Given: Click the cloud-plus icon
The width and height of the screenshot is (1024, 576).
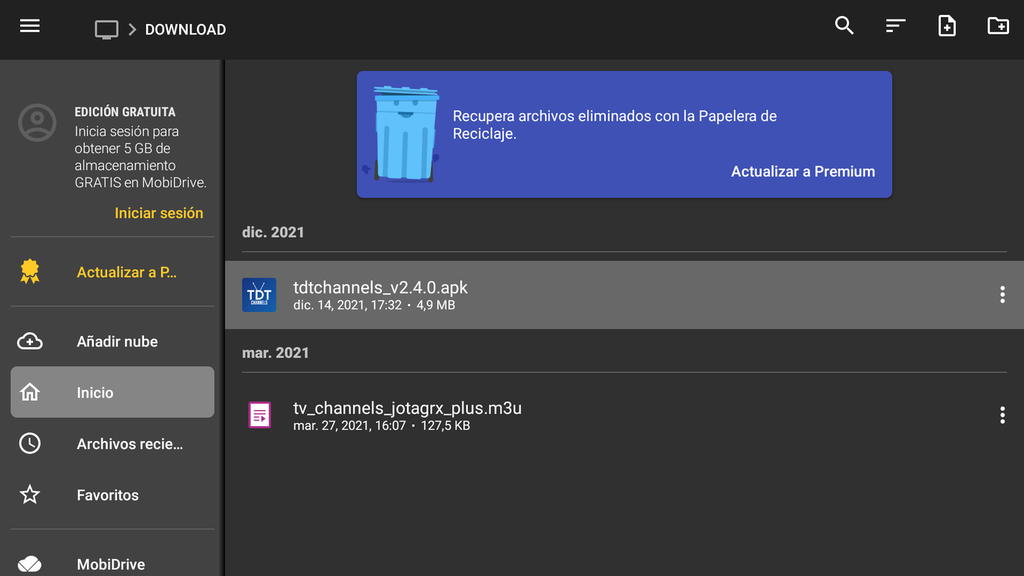Looking at the screenshot, I should tap(29, 341).
